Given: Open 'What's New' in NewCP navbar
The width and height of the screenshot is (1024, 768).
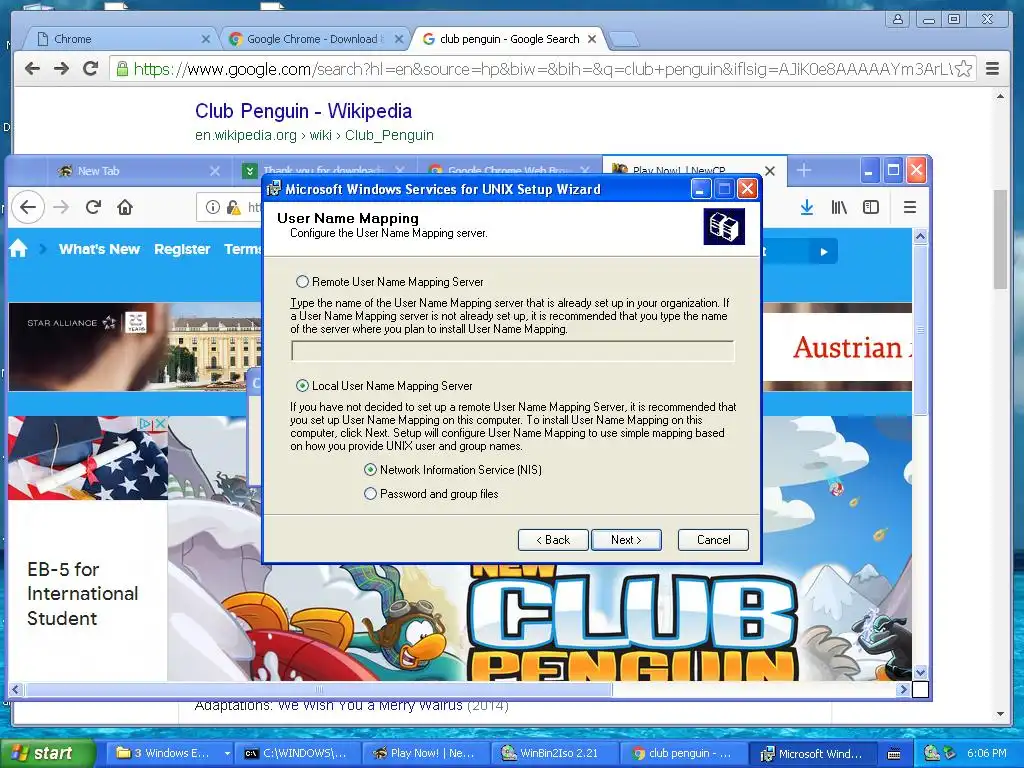Looking at the screenshot, I should [x=99, y=249].
